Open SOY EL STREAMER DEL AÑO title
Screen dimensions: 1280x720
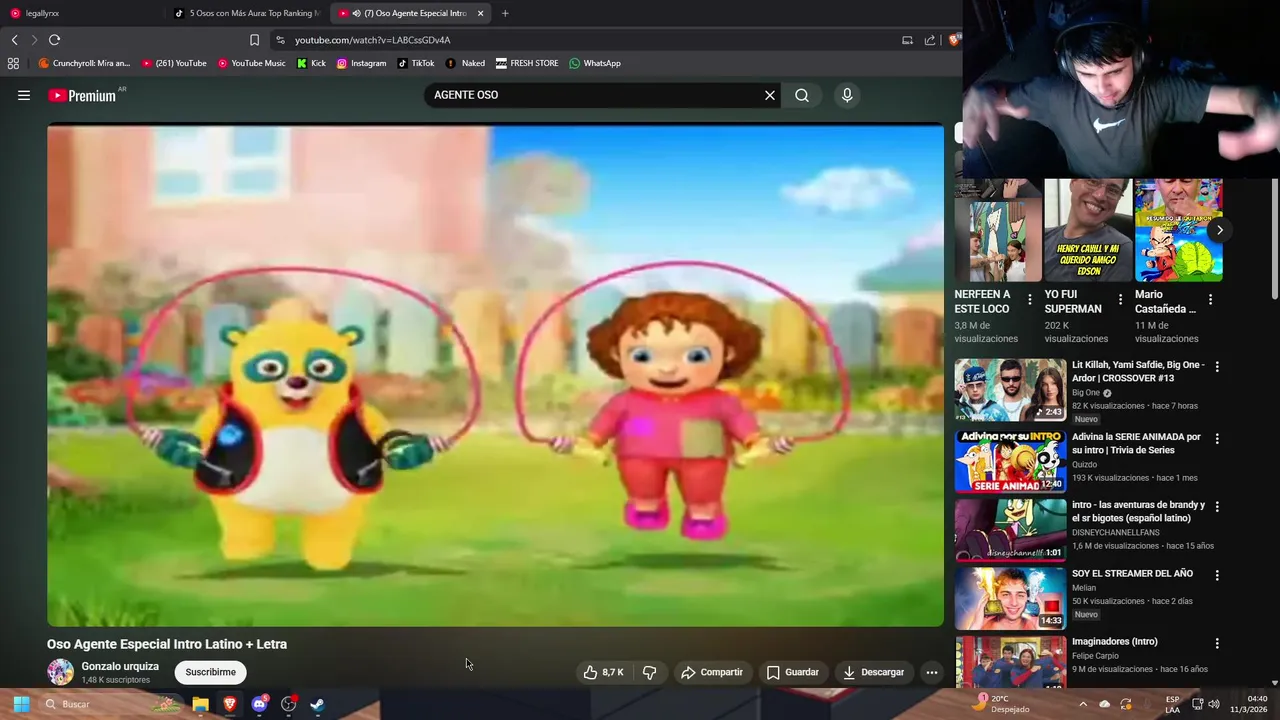1132,573
